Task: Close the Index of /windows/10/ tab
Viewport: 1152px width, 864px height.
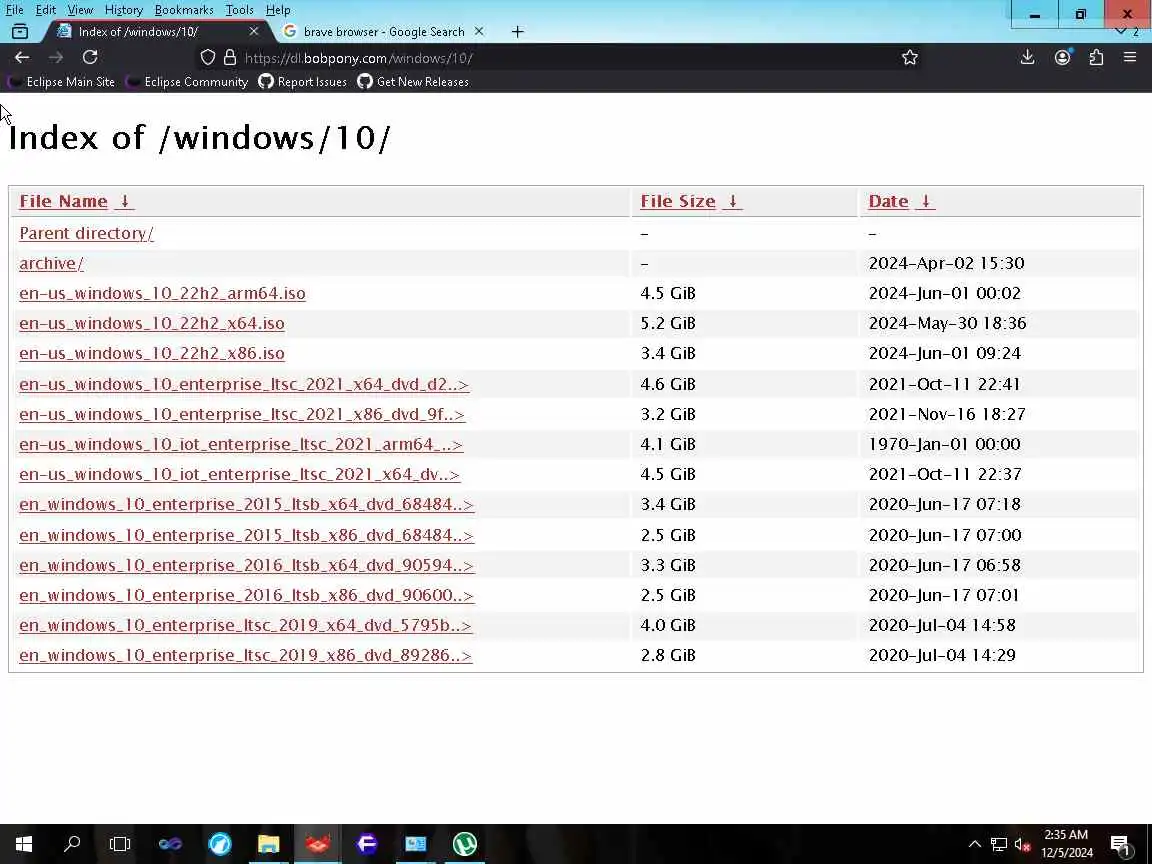Action: (253, 32)
